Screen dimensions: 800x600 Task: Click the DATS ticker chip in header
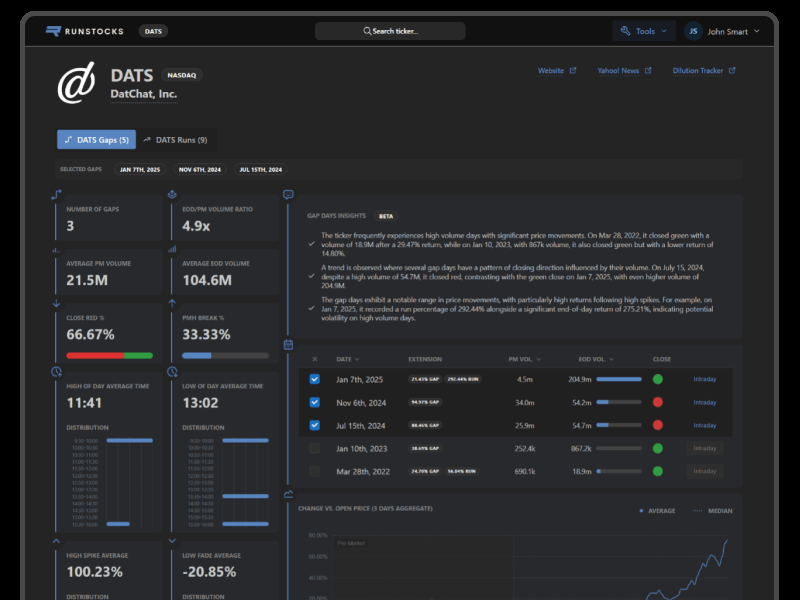(x=153, y=31)
